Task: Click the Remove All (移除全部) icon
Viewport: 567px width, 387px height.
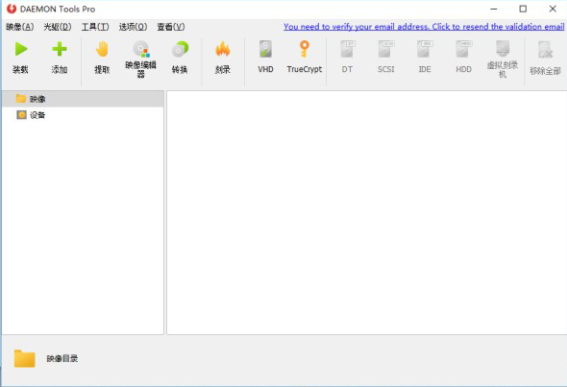Action: click(x=545, y=50)
